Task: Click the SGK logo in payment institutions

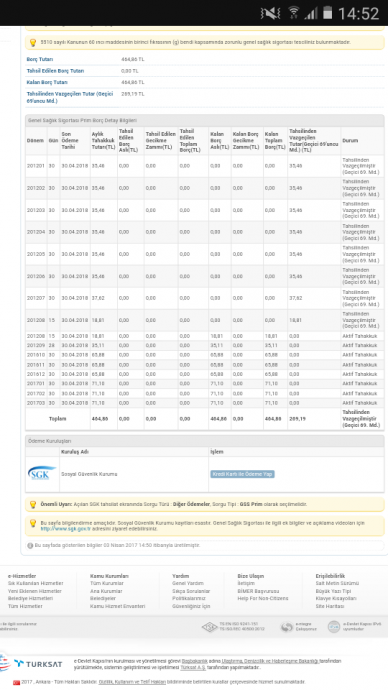Action: pyautogui.click(x=42, y=473)
